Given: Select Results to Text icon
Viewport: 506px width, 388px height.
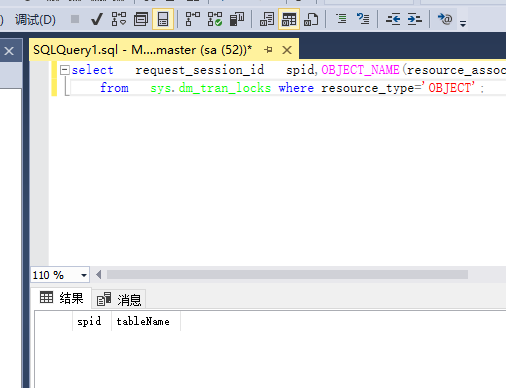Looking at the screenshot, I should [267, 19].
